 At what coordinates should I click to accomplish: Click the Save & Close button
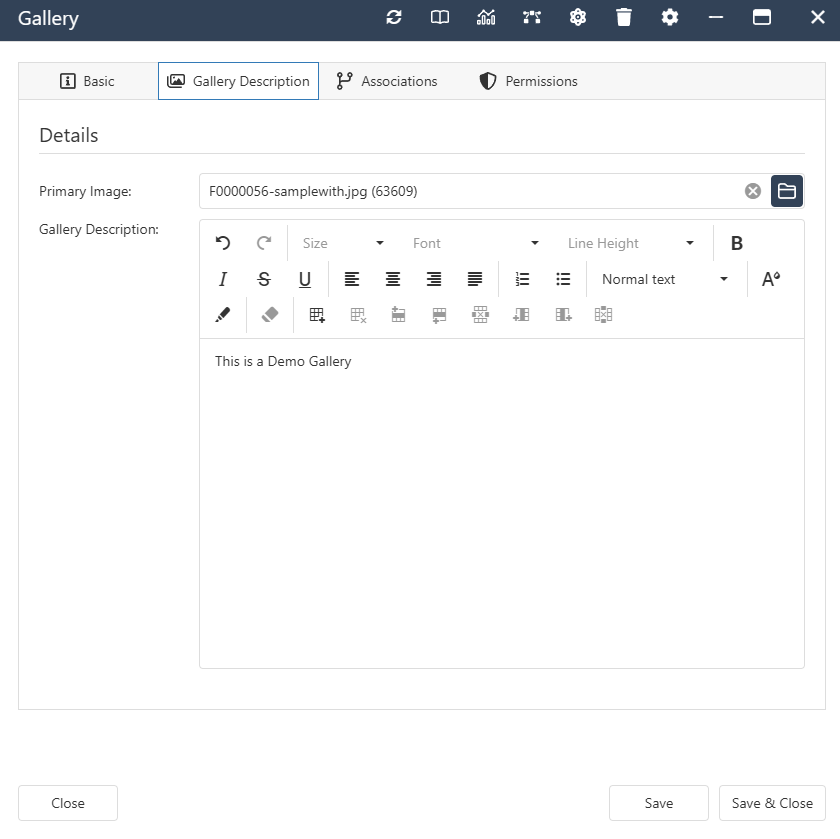pos(771,802)
